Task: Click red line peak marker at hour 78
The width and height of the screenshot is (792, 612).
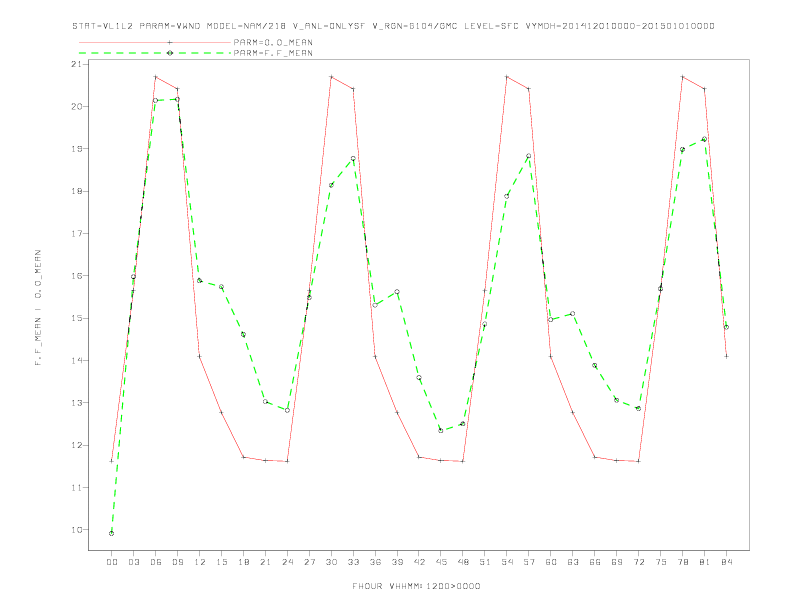Action: coord(682,77)
